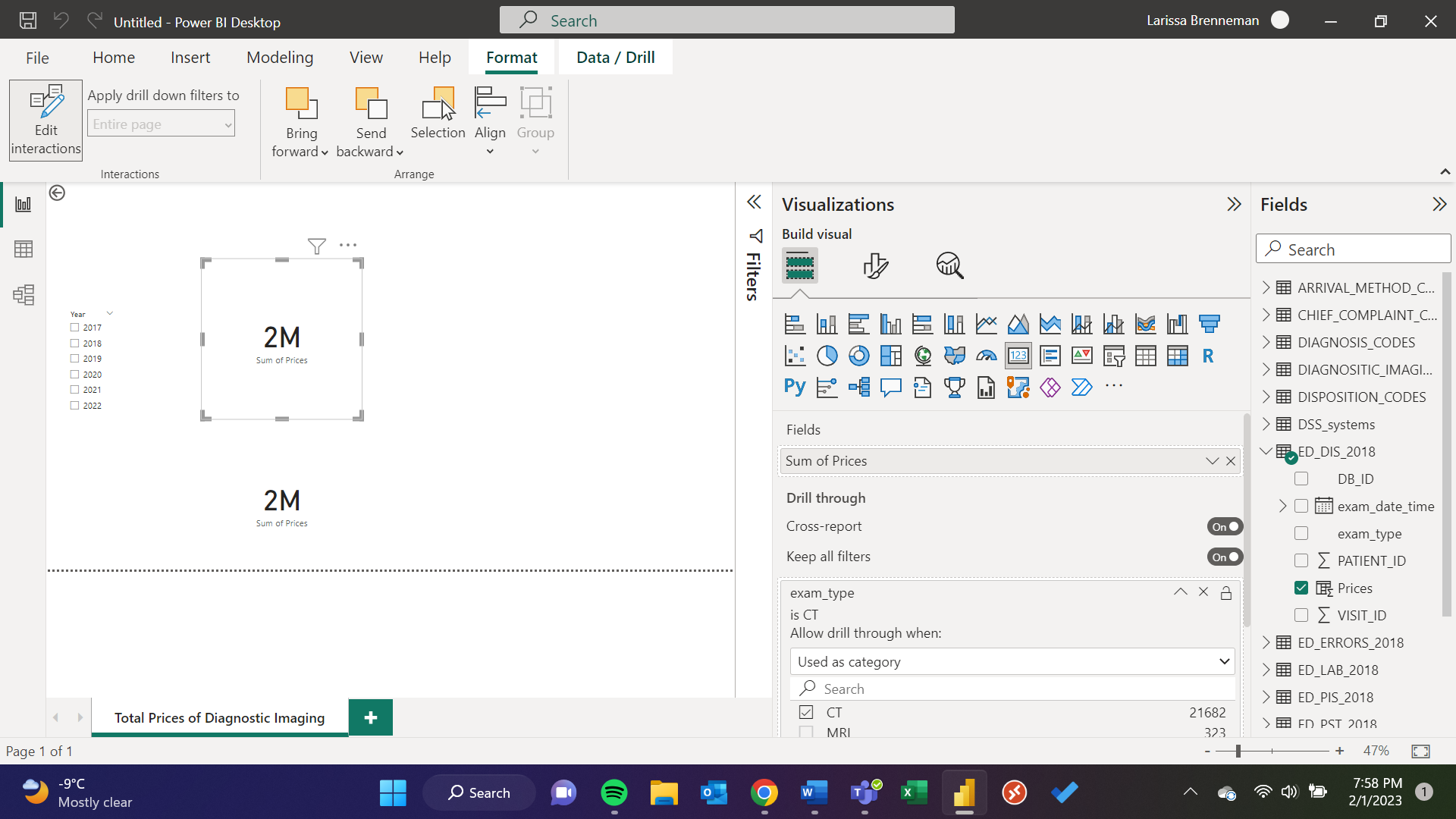This screenshot has height=819, width=1456.
Task: Select the Gauge visual icon
Action: point(986,356)
